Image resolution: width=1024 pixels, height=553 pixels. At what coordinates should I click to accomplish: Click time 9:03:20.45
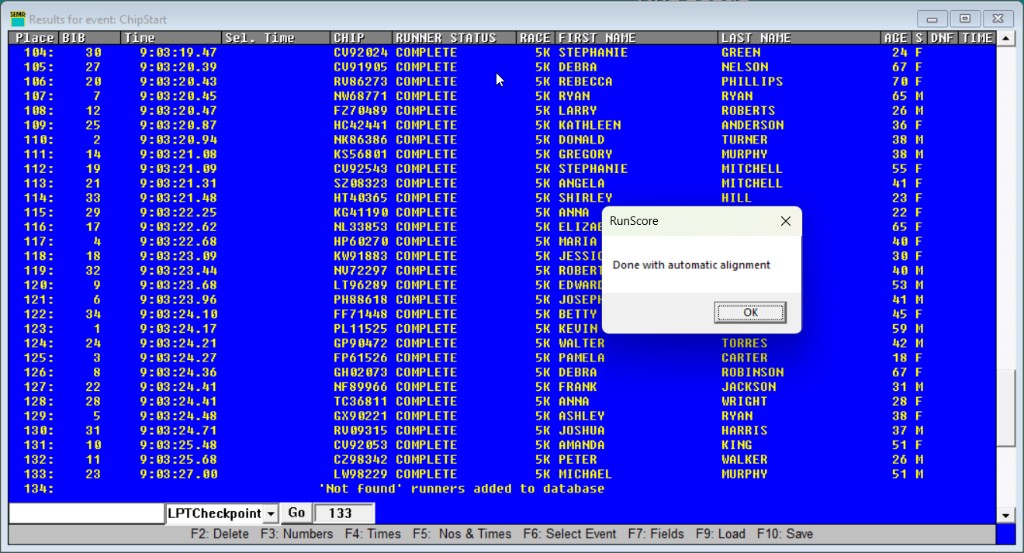click(x=178, y=96)
